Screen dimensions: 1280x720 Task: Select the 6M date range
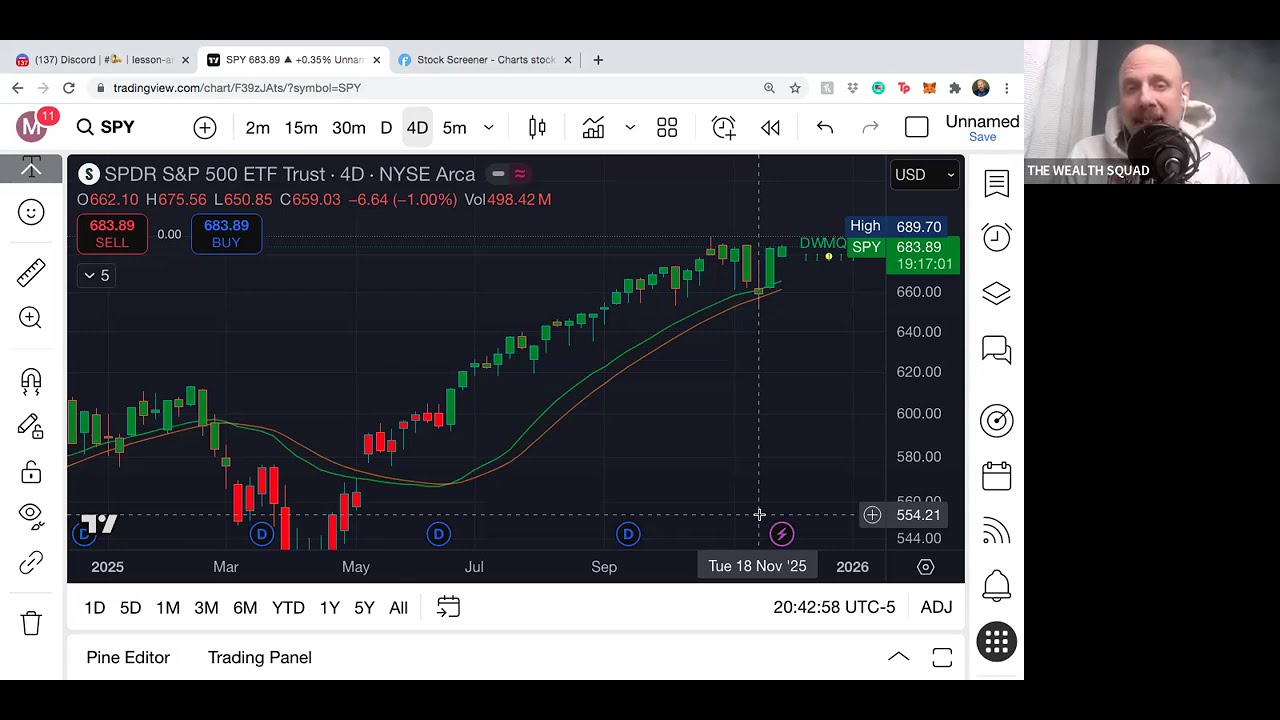pyautogui.click(x=245, y=607)
